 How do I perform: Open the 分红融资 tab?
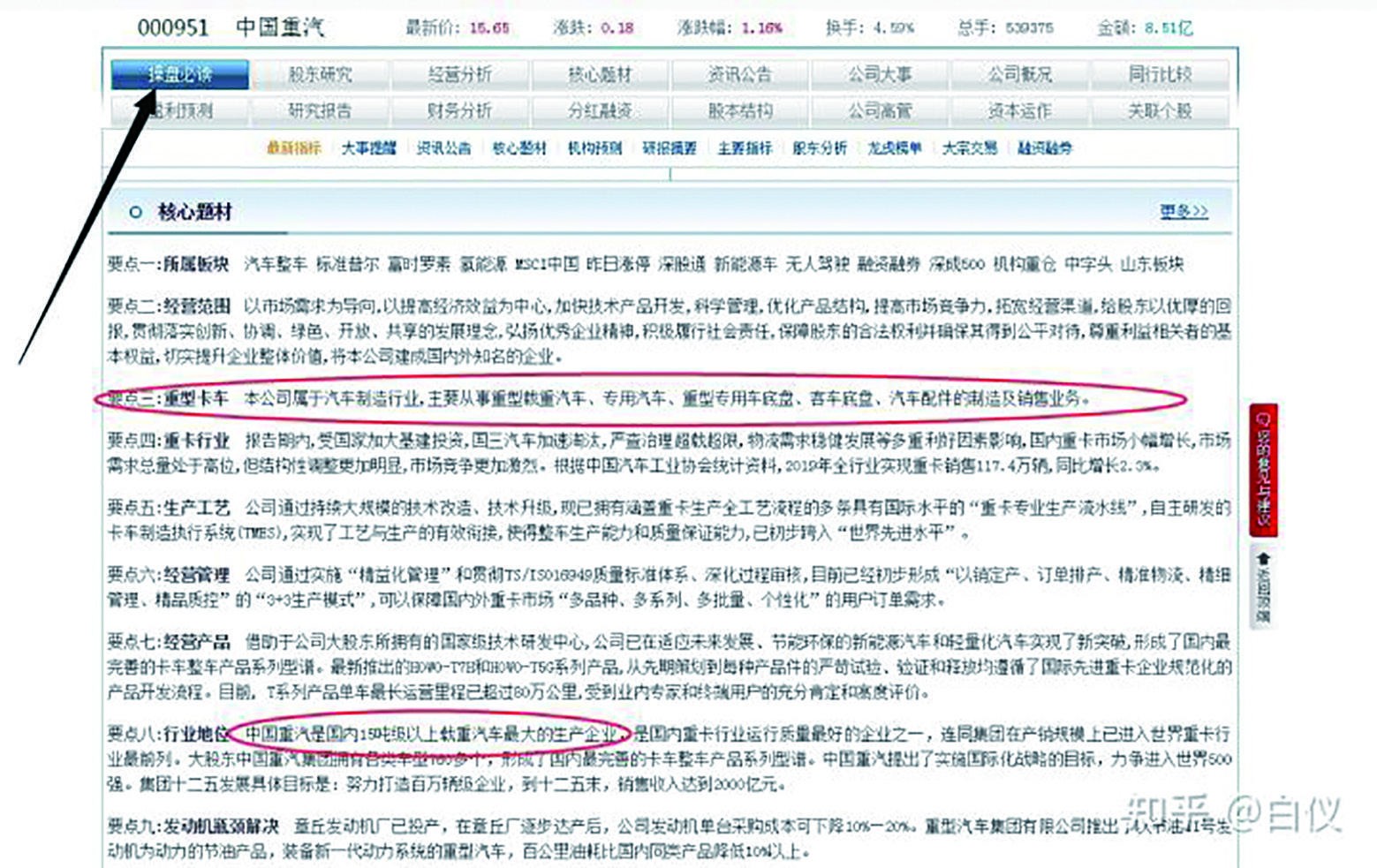[x=601, y=111]
